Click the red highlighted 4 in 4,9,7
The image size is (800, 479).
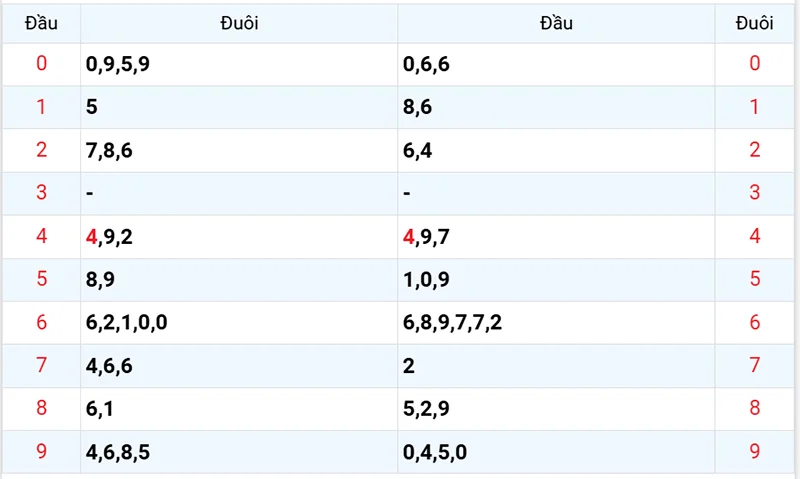click(408, 237)
